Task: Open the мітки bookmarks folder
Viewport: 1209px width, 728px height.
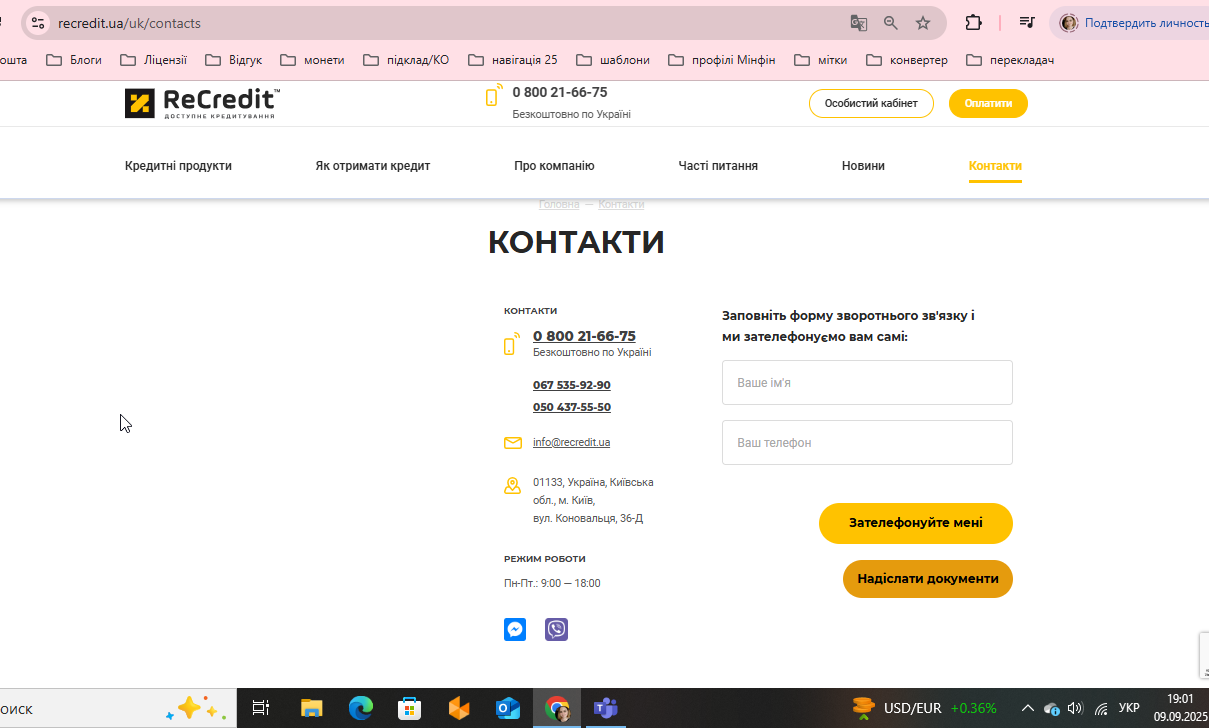Action: pos(820,60)
